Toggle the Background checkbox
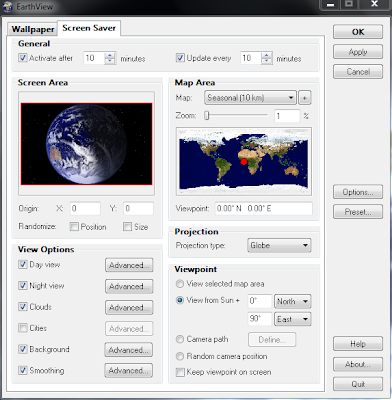The width and height of the screenshot is (392, 400). click(23, 349)
